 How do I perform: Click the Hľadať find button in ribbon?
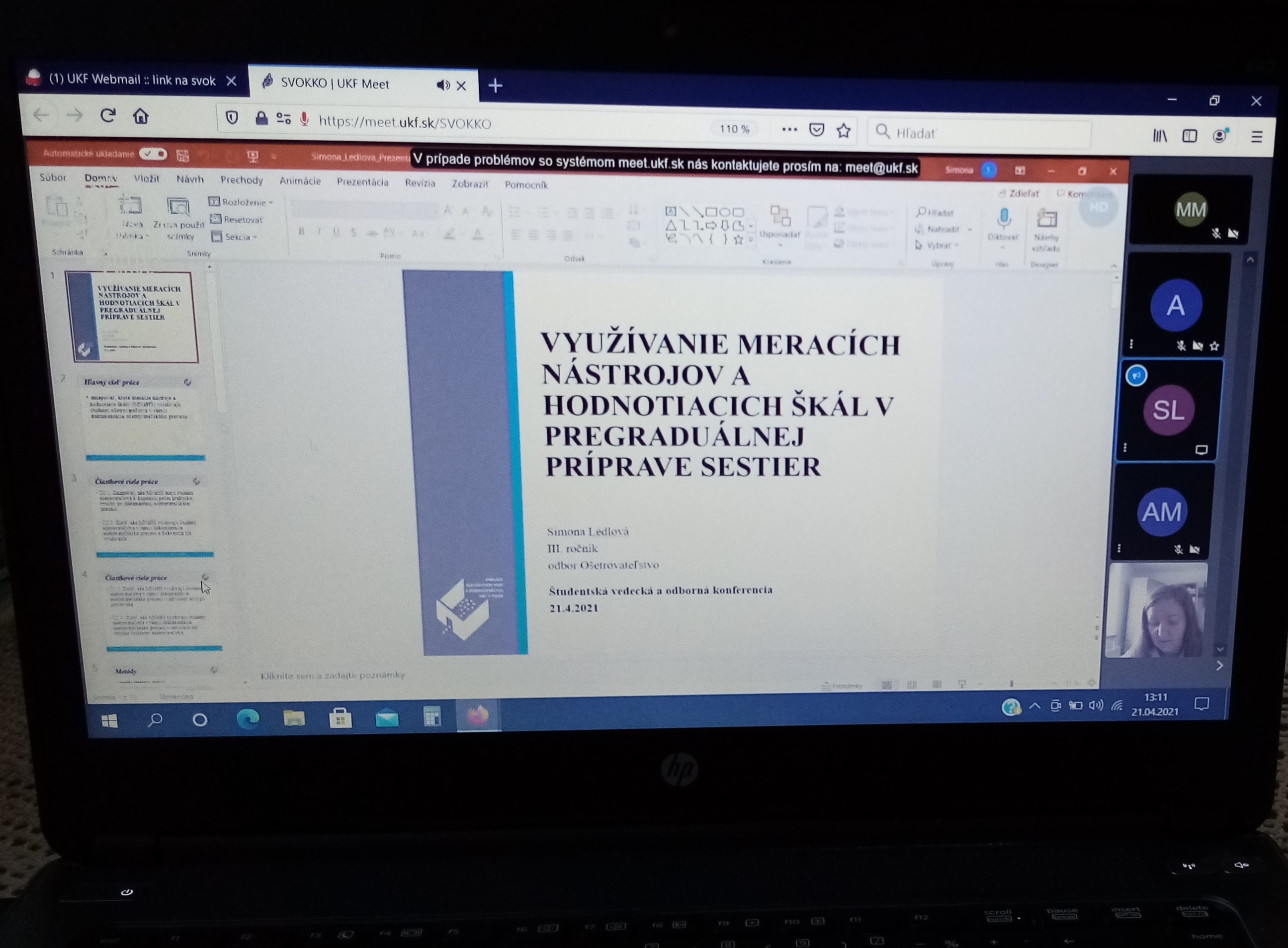(x=936, y=212)
